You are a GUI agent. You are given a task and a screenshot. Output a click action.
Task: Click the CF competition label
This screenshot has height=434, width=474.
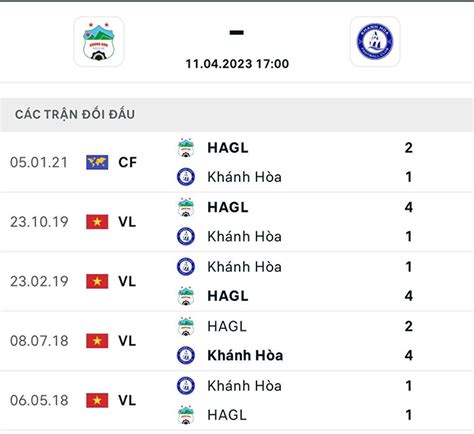point(127,162)
